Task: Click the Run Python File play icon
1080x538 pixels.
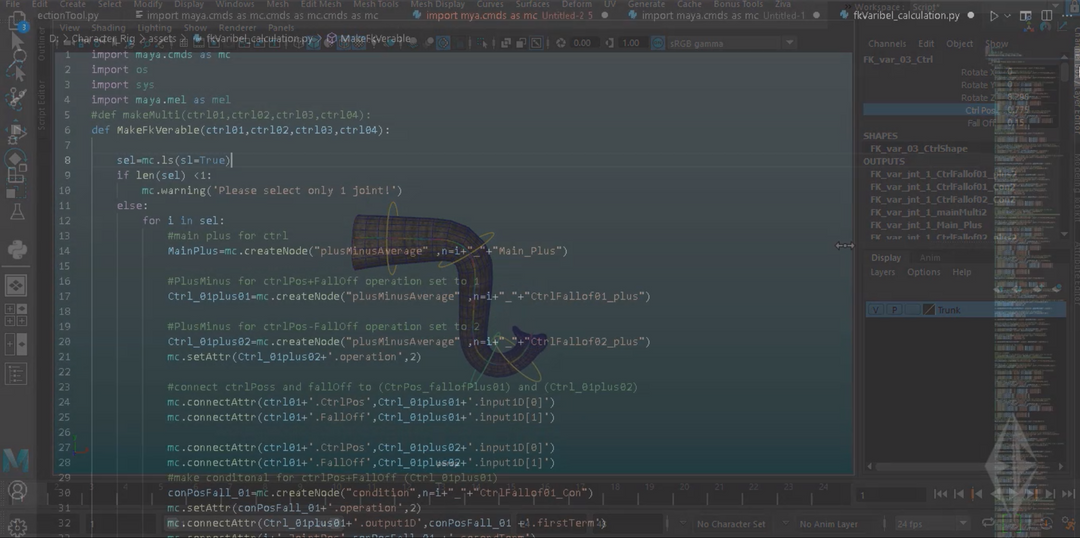Action: tap(993, 16)
